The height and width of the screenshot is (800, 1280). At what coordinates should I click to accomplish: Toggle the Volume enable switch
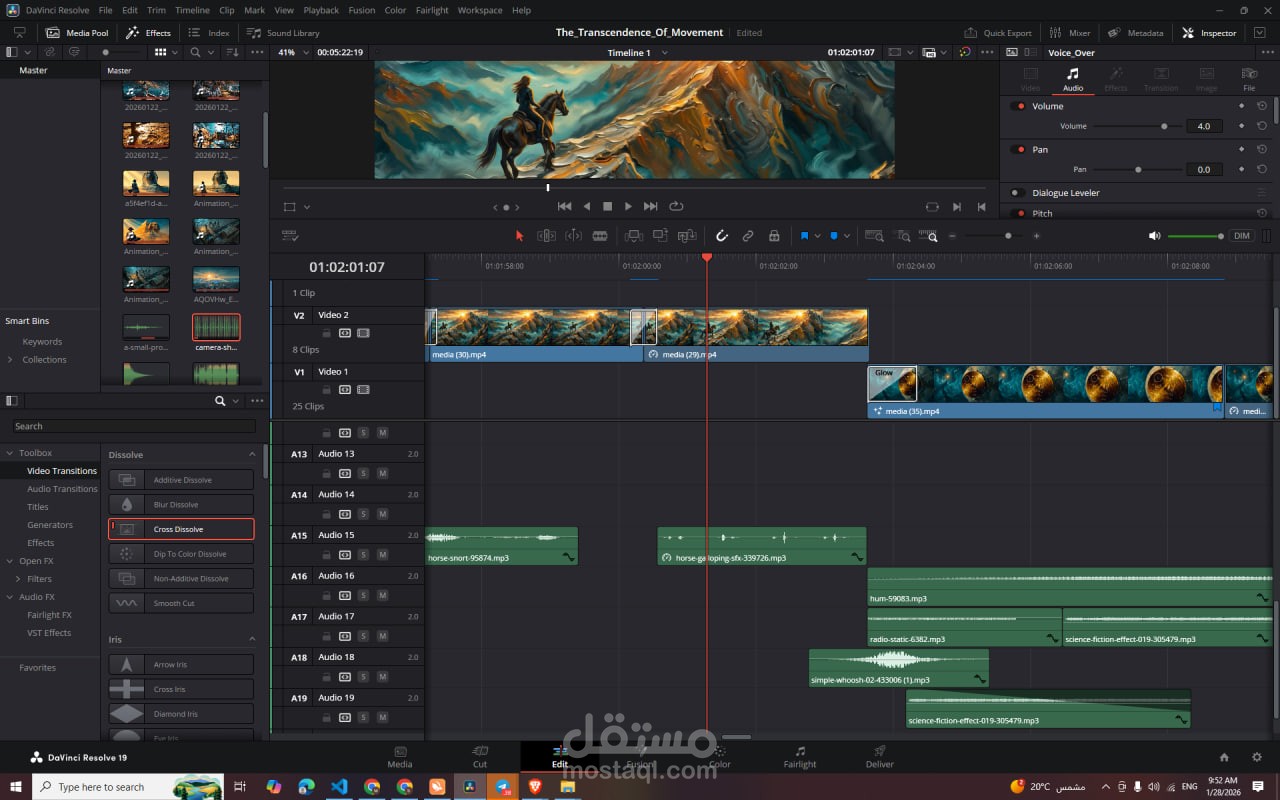pos(1020,106)
